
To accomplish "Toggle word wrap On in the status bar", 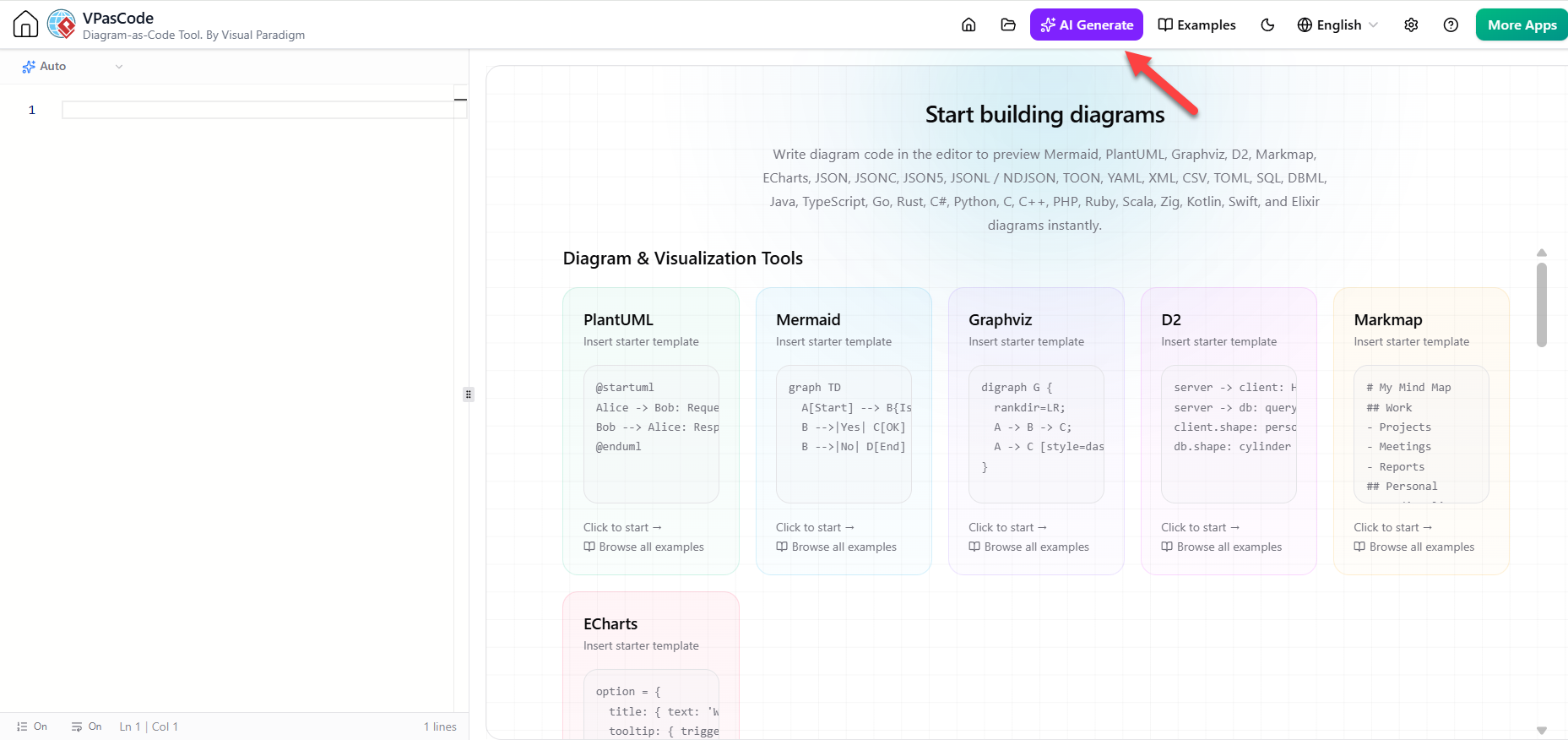I will point(87,726).
